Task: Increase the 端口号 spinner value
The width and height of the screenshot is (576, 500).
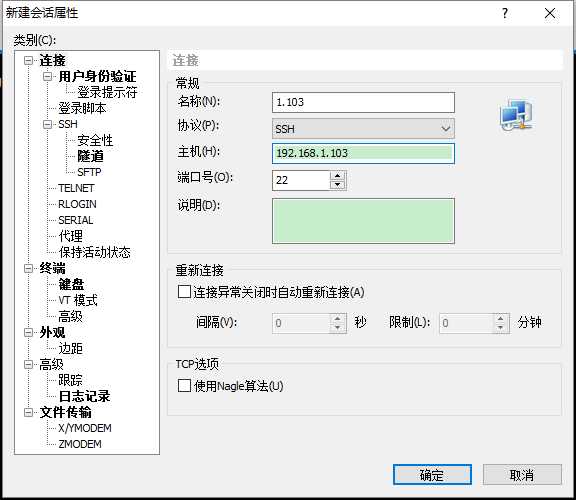Action: pos(337,175)
